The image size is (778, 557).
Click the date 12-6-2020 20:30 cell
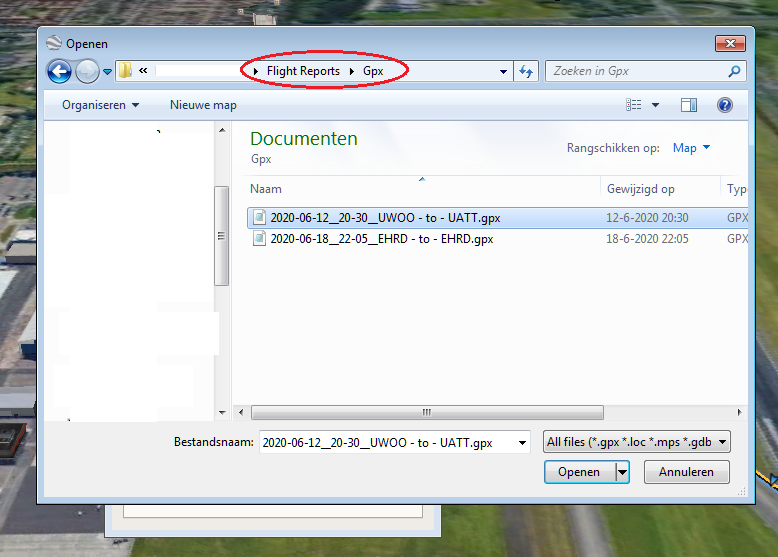(647, 218)
